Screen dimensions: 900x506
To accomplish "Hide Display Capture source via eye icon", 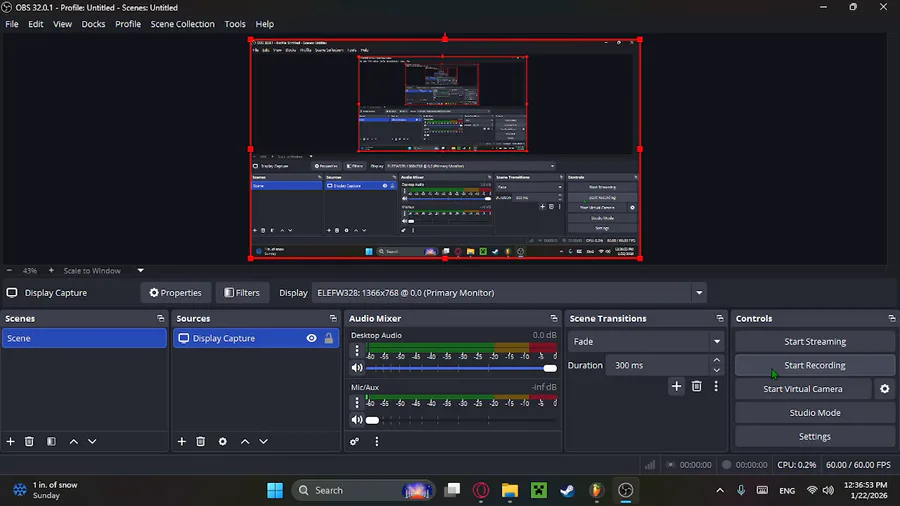I will 311,338.
